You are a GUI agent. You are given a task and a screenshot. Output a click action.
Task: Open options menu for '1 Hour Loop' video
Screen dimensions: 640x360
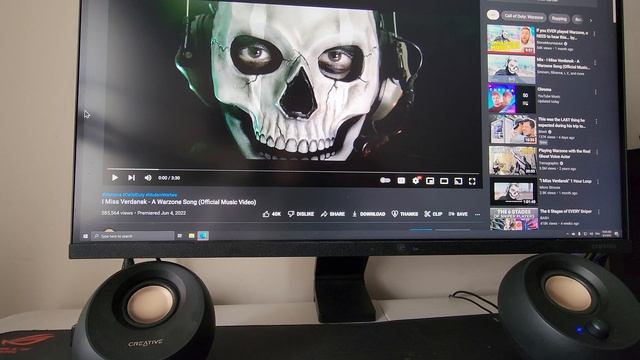tap(598, 182)
